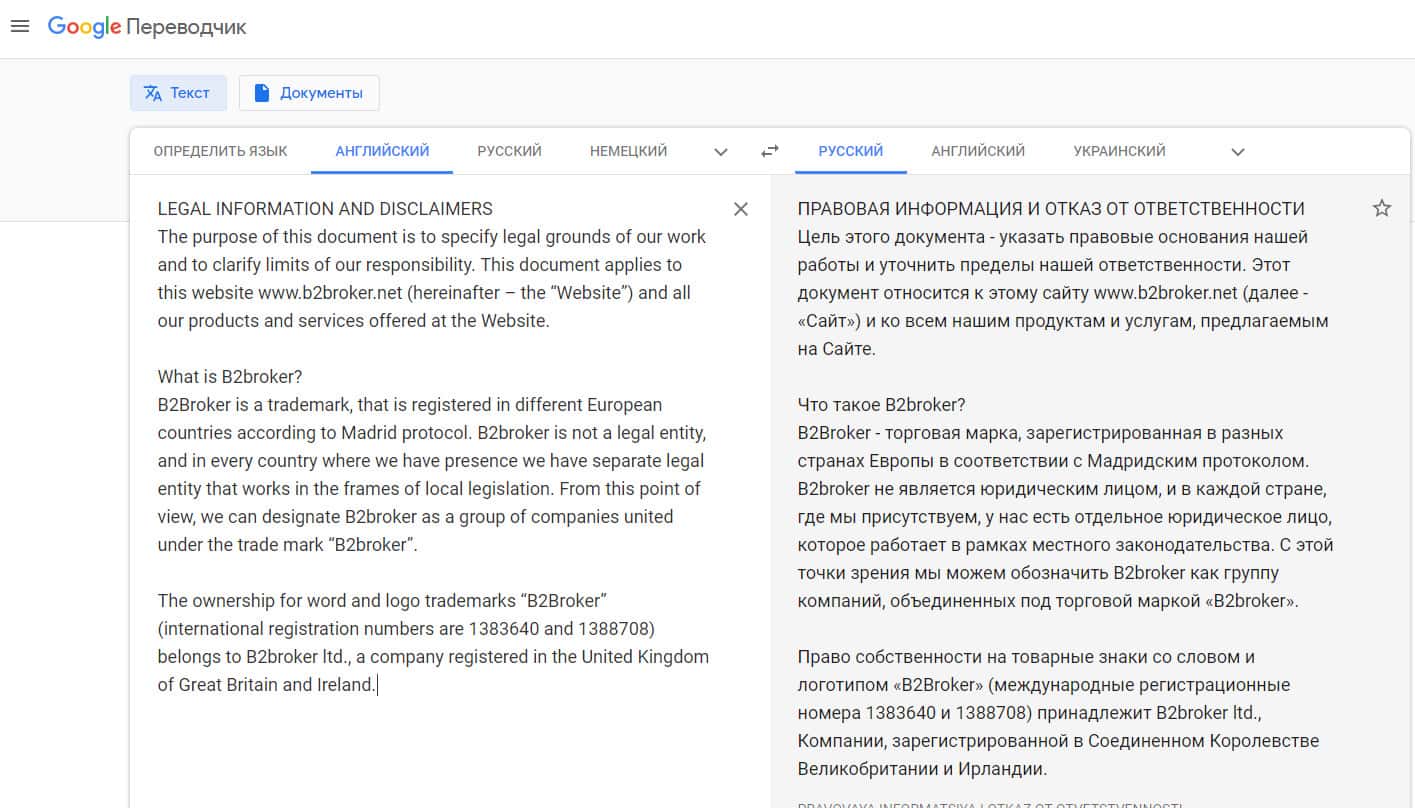
Task: Choose Немецкий as source language
Action: (628, 152)
